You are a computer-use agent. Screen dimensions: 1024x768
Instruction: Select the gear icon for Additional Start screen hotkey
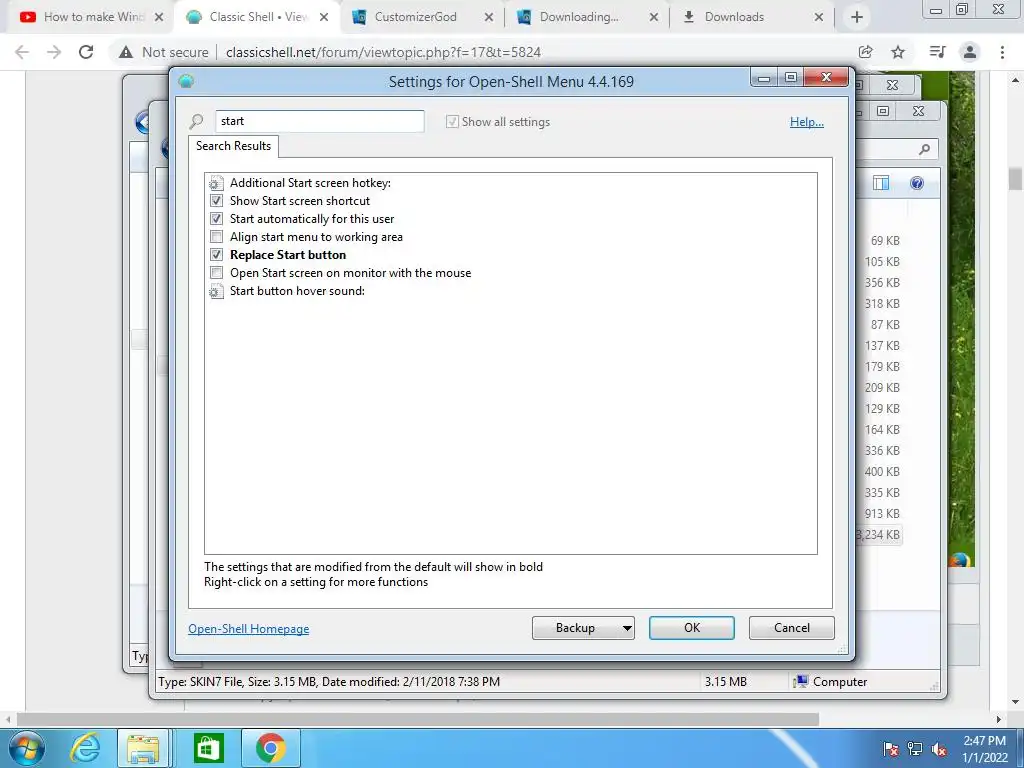[216, 183]
